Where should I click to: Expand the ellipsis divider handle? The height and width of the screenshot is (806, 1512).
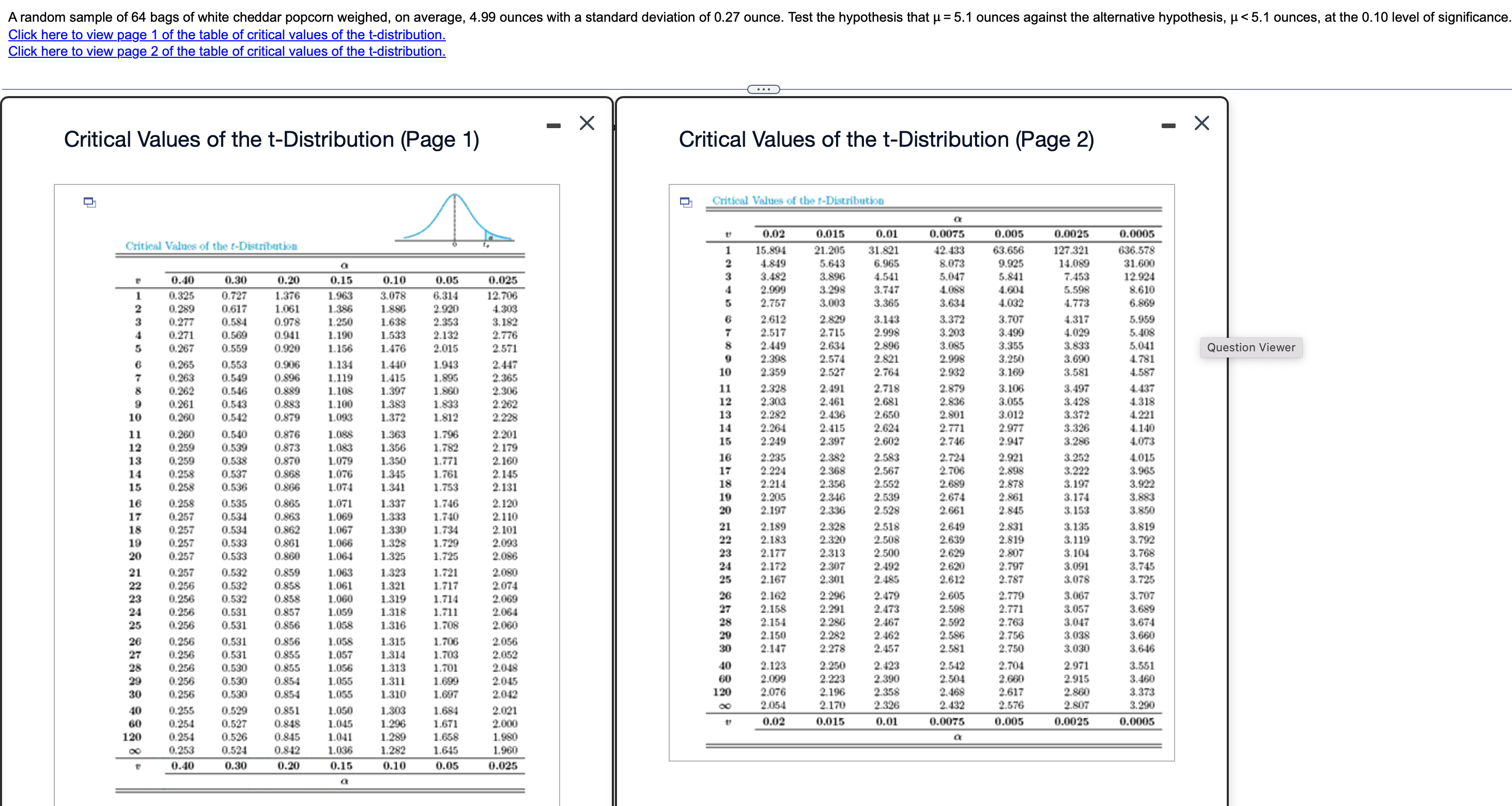click(763, 89)
